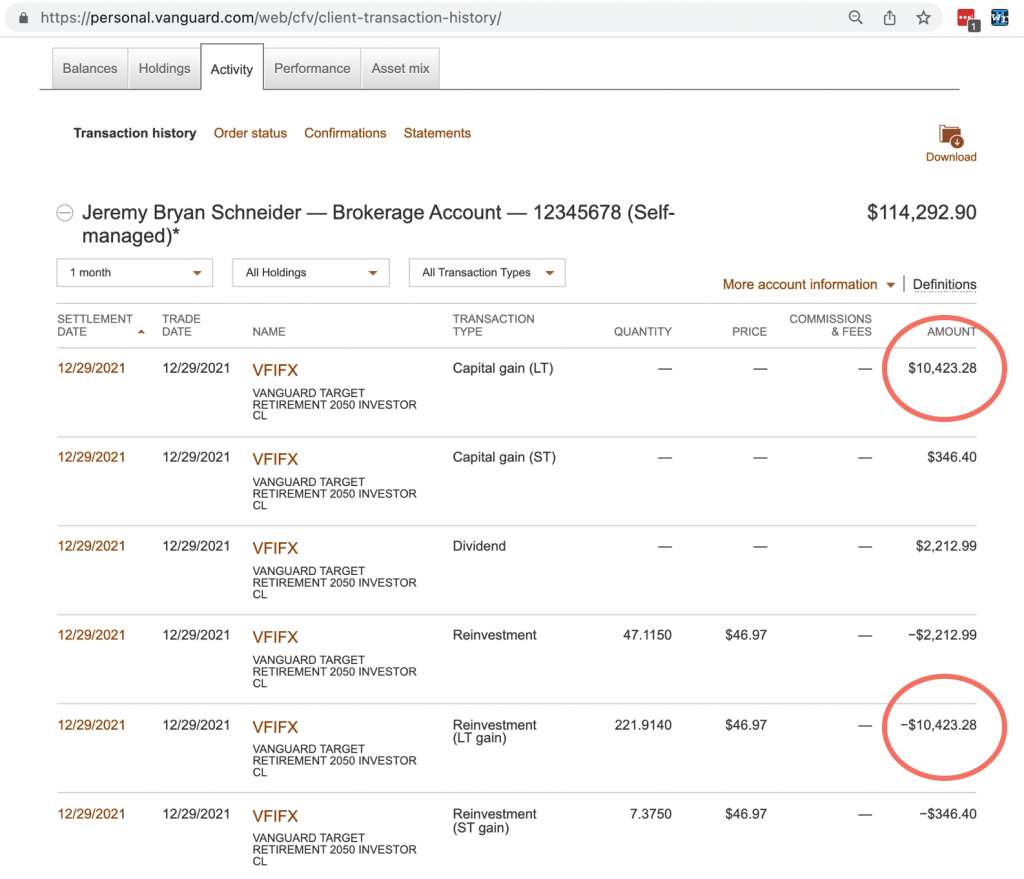Open the Asset mix tab
This screenshot has width=1024, height=879.
(400, 69)
